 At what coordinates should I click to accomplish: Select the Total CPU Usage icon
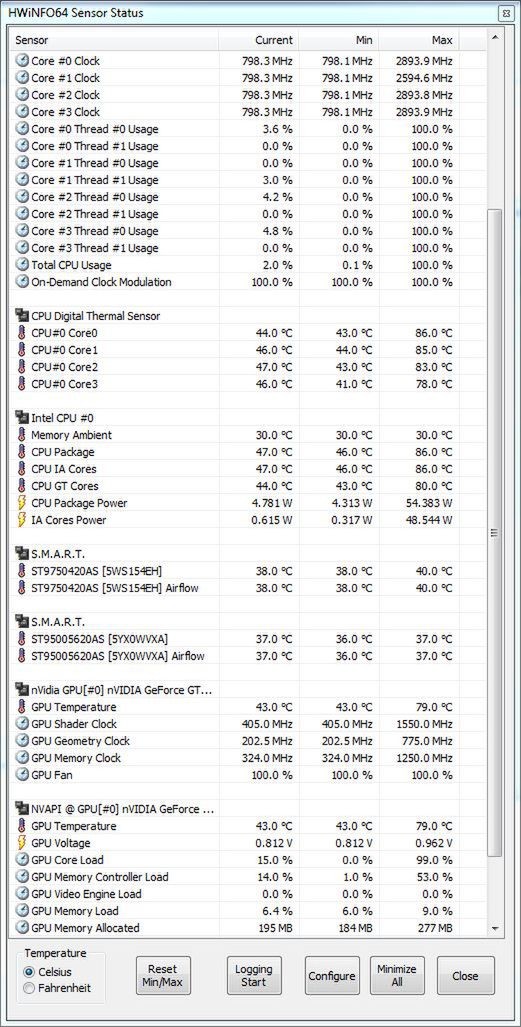(x=22, y=265)
